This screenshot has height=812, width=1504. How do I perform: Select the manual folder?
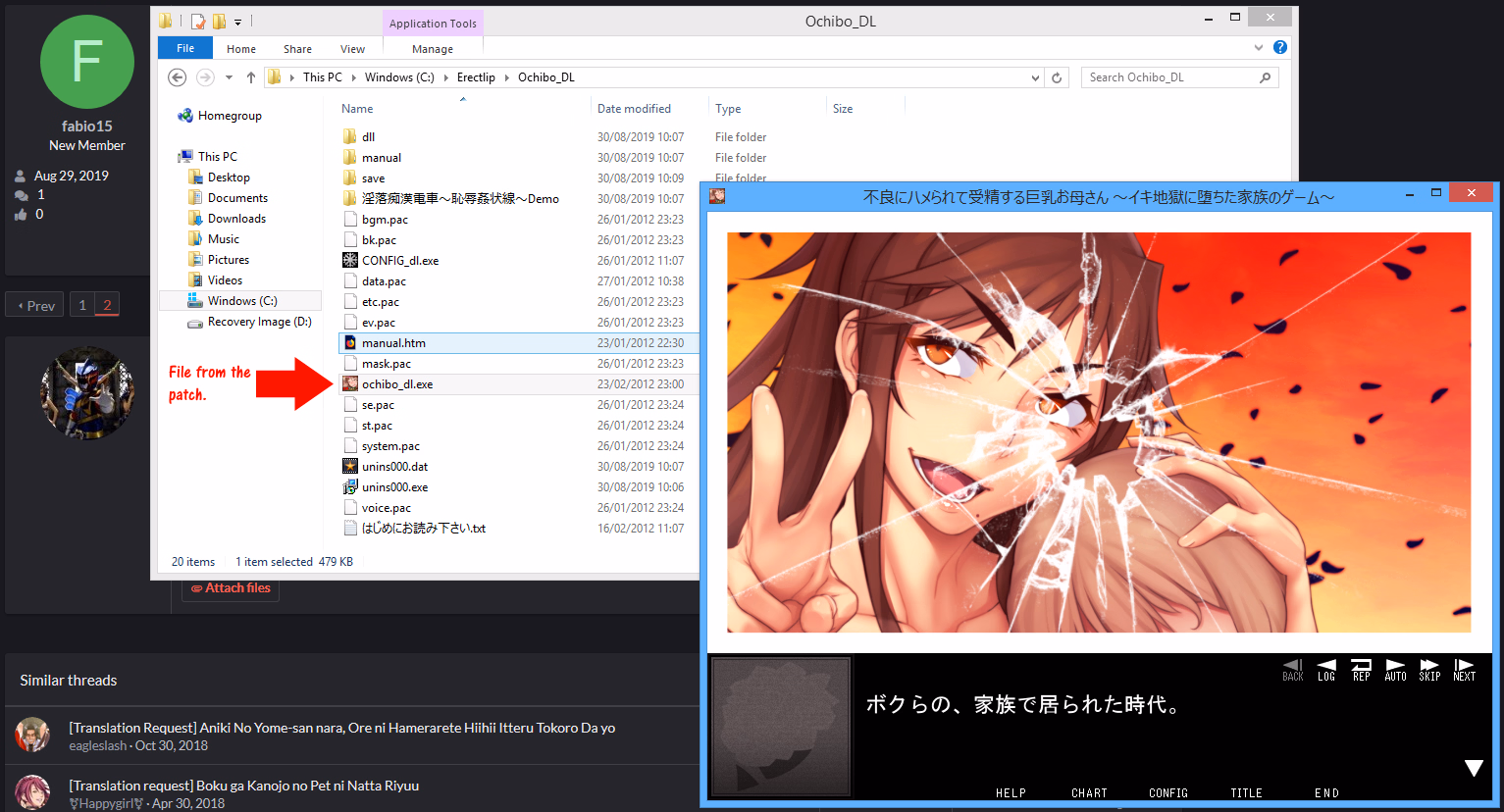pos(372,158)
